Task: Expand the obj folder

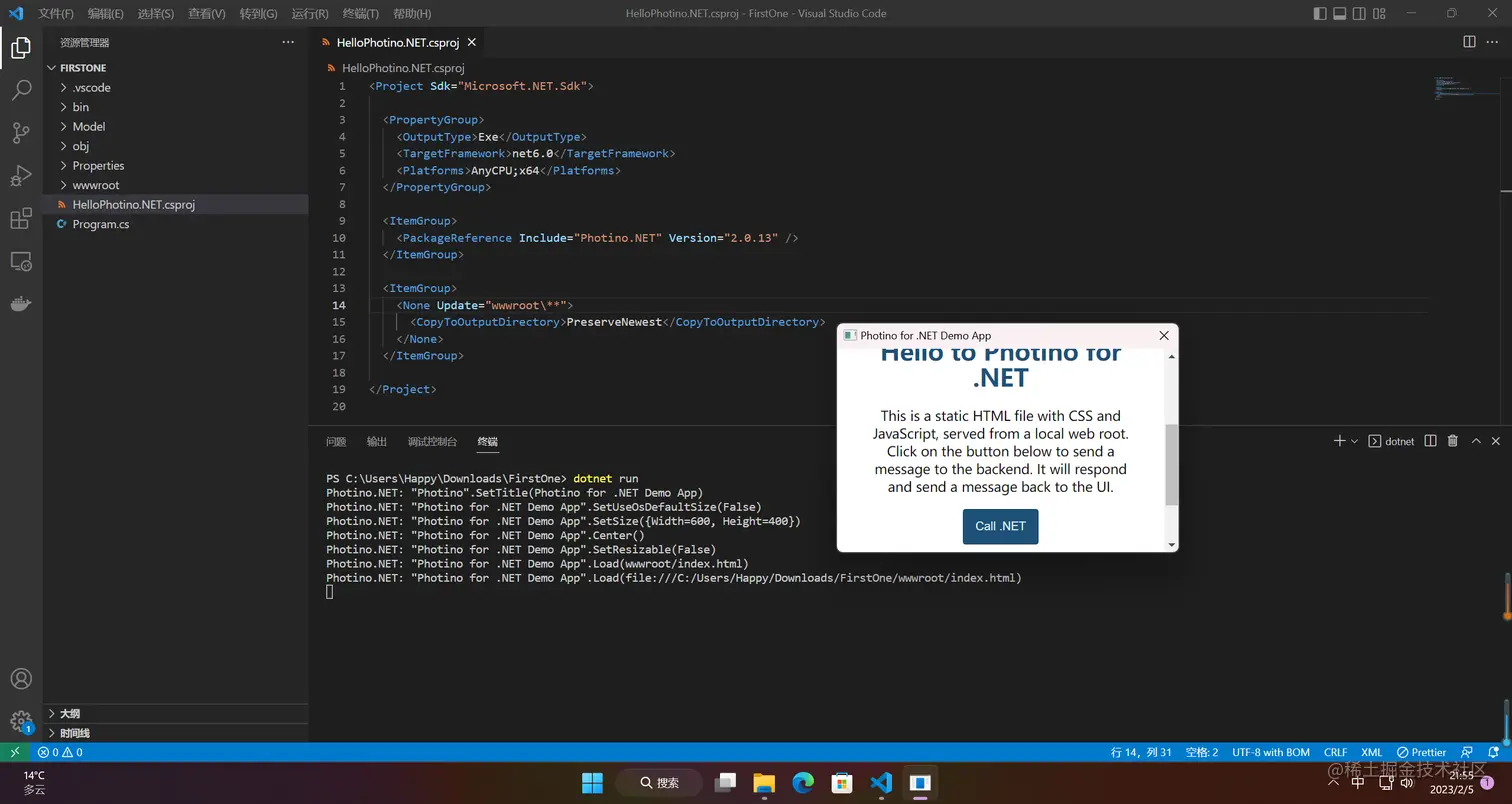Action: (x=175, y=146)
